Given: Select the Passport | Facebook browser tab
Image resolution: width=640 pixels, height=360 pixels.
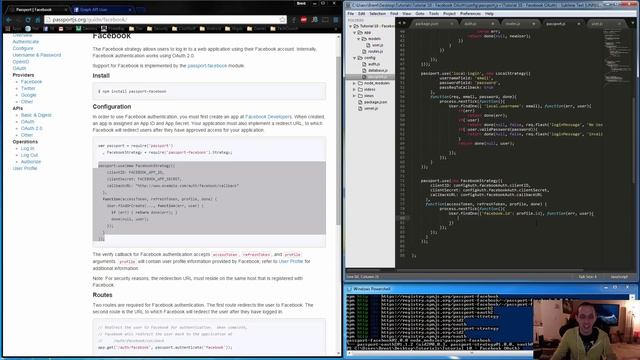Looking at the screenshot, I should 38,9.
